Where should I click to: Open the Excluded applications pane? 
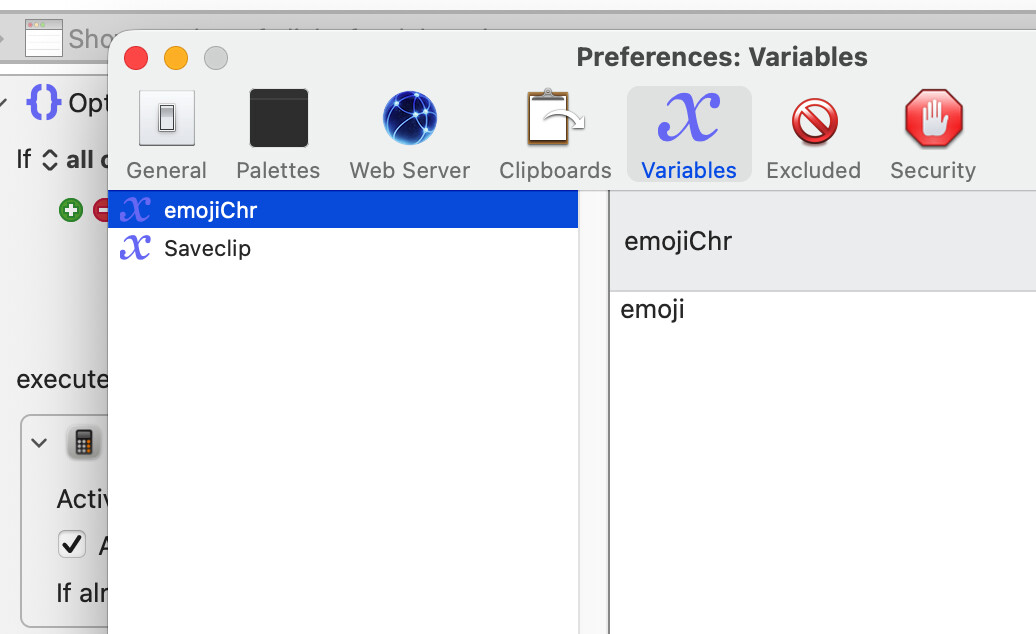813,134
